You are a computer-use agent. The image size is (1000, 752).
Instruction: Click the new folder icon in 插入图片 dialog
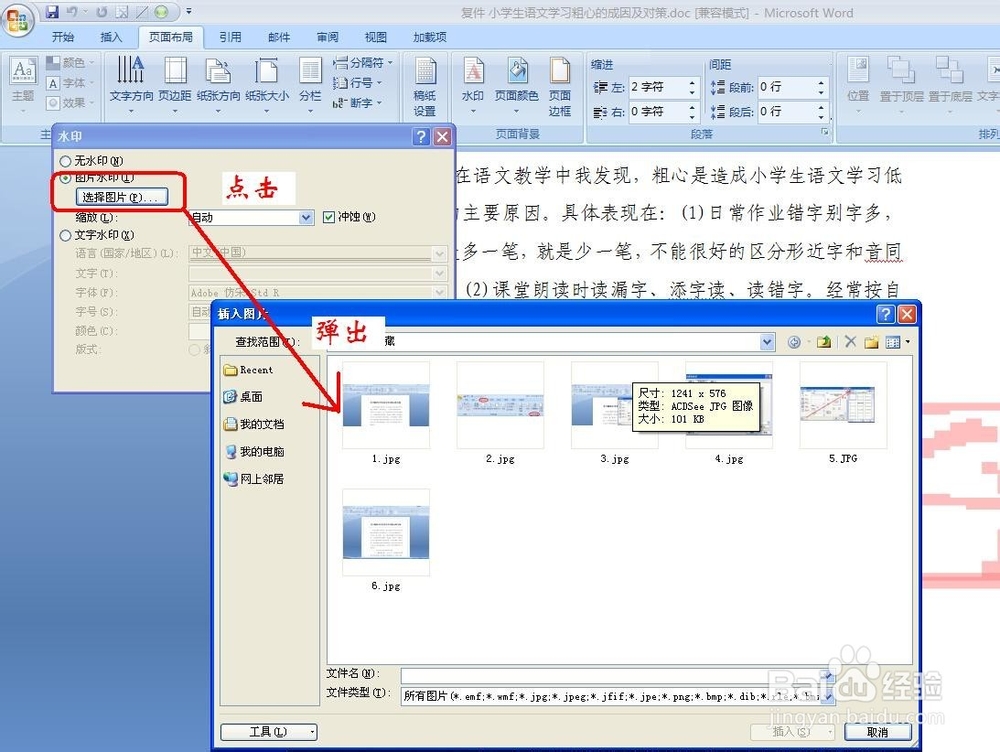(871, 342)
